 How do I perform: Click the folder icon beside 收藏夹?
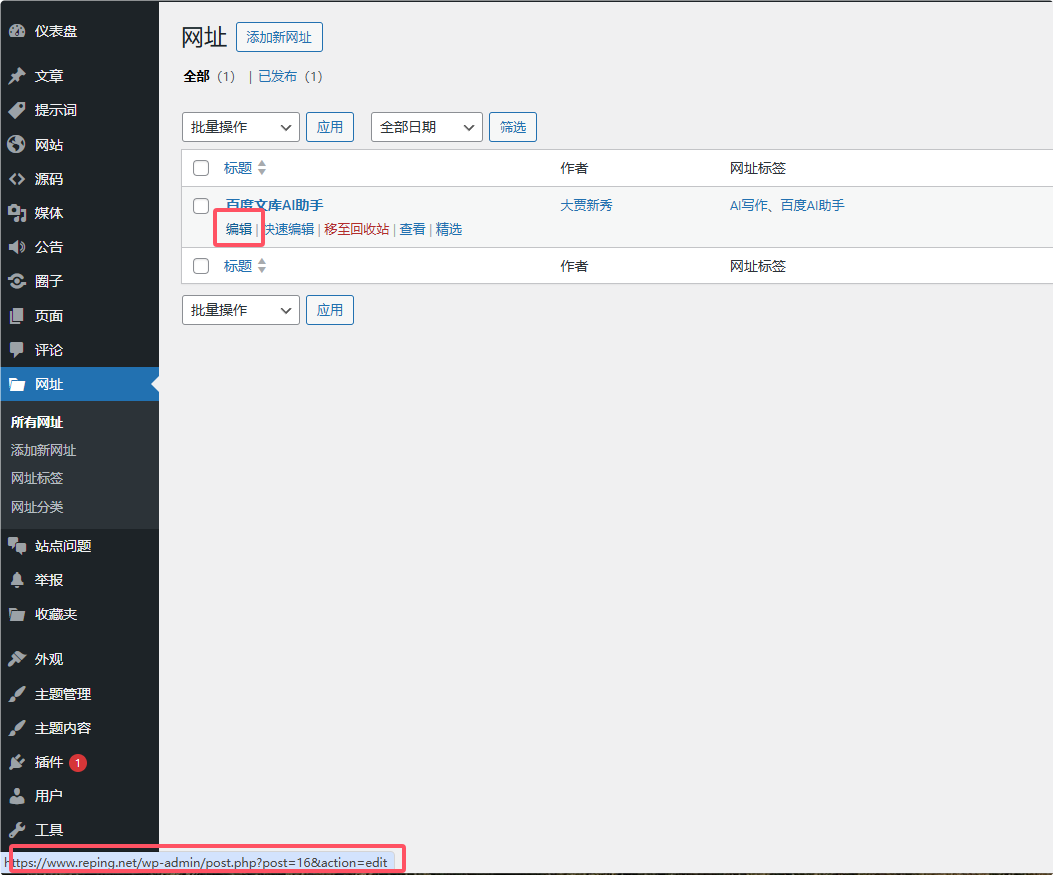click(x=17, y=614)
